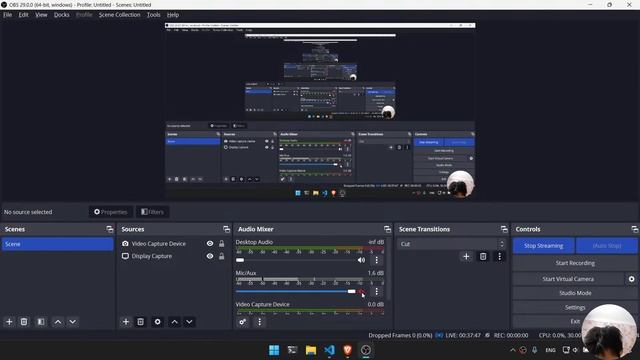Open the Cut transition dropdown
The width and height of the screenshot is (640, 360).
pos(452,244)
